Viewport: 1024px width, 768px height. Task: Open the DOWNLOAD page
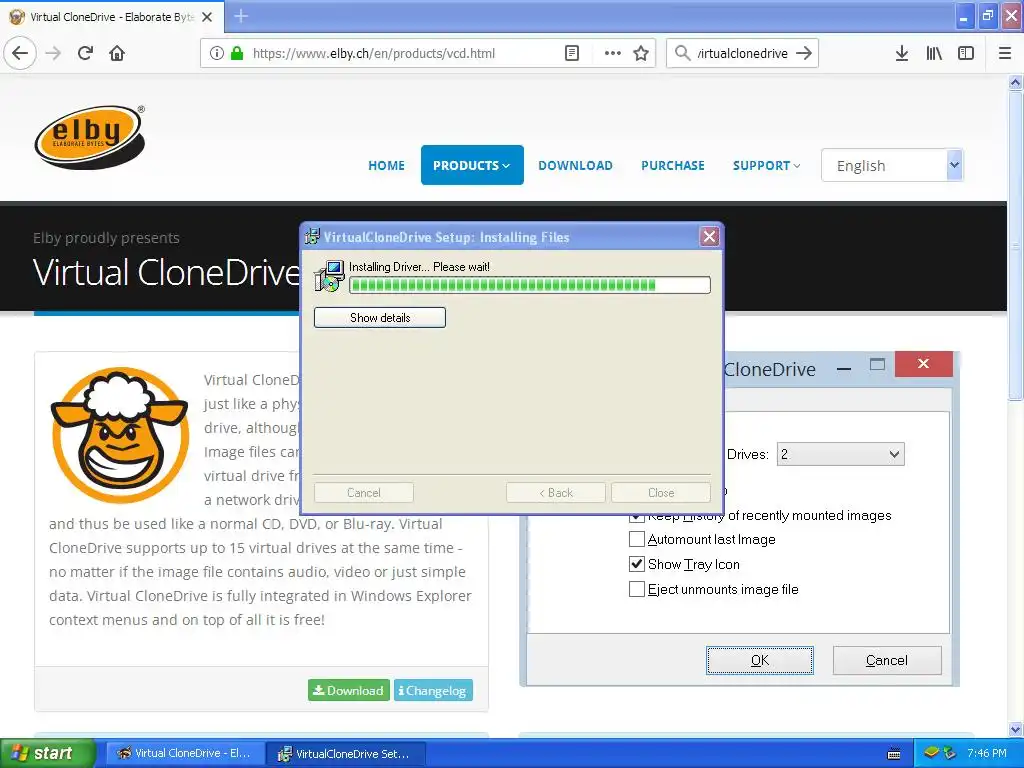point(575,165)
